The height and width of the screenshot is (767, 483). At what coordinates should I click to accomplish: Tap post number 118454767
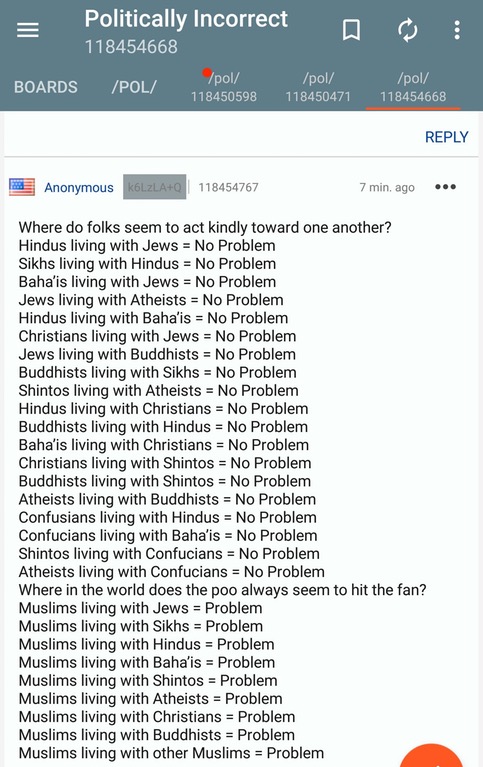tap(229, 187)
